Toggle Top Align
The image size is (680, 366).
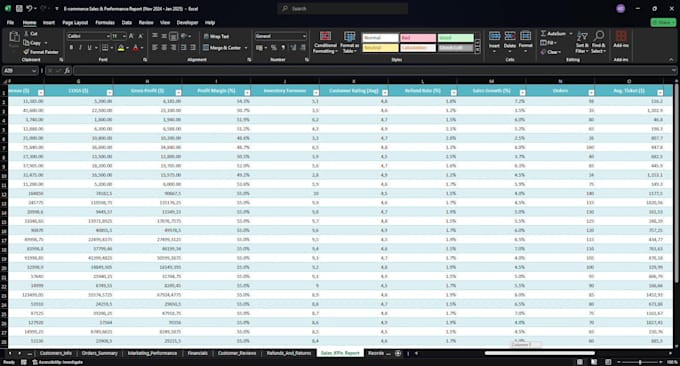(155, 36)
